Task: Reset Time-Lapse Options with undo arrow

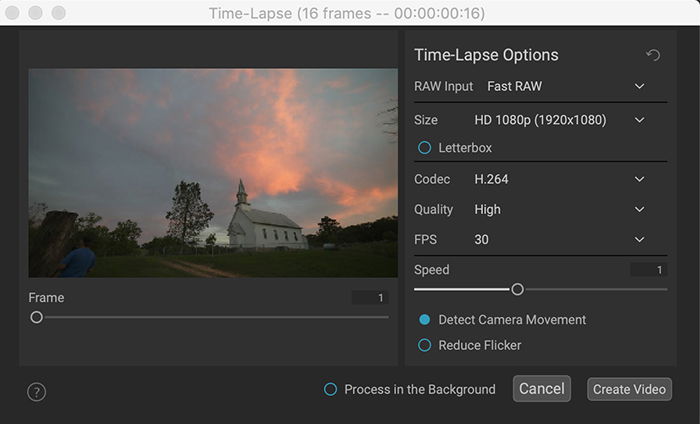Action: pos(653,55)
